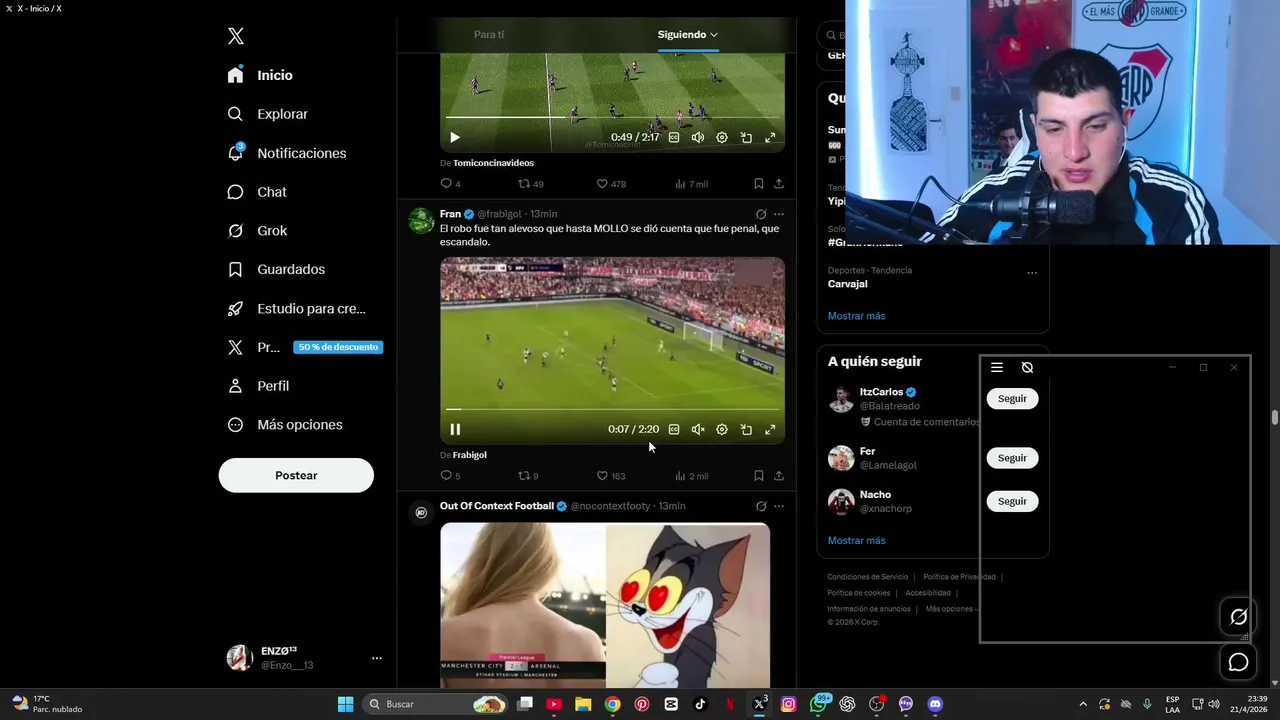Enable picture-in-picture on Fran's video
This screenshot has width=1280, height=720.
coord(746,429)
